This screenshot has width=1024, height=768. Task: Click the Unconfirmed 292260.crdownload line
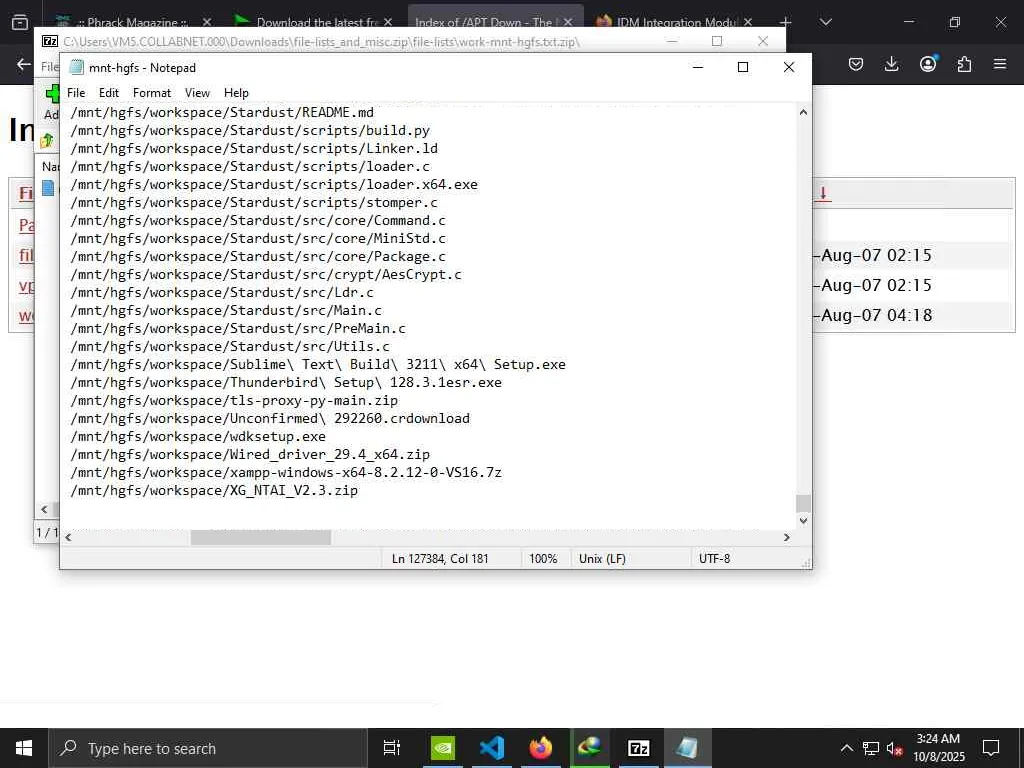point(270,419)
